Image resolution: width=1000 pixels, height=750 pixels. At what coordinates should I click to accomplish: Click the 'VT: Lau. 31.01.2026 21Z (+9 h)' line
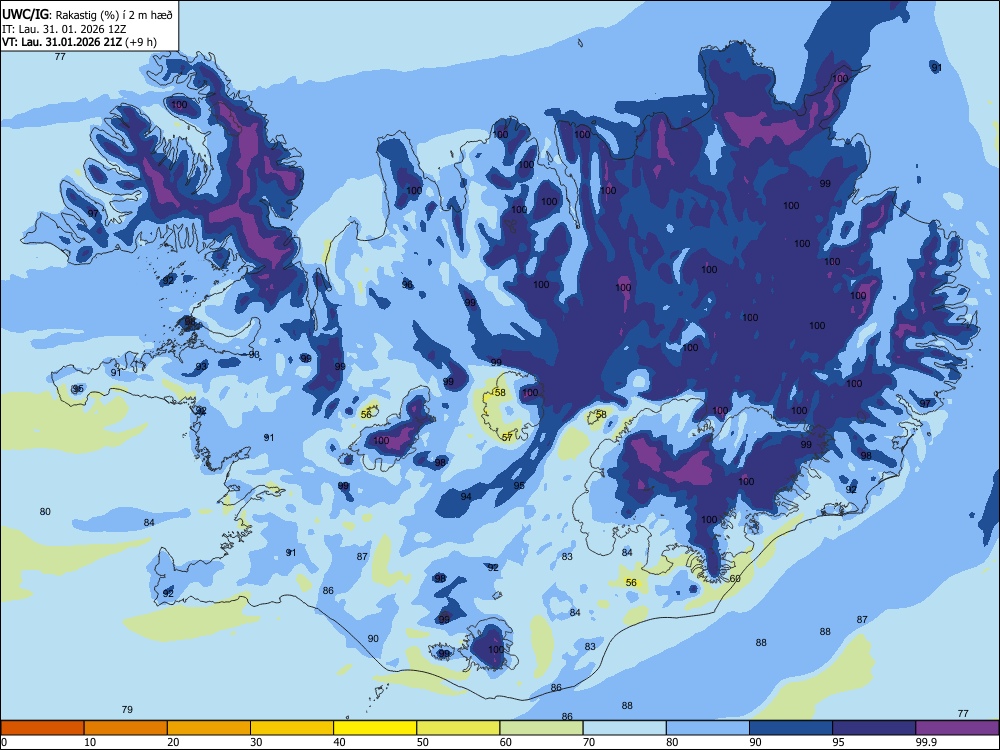point(79,42)
